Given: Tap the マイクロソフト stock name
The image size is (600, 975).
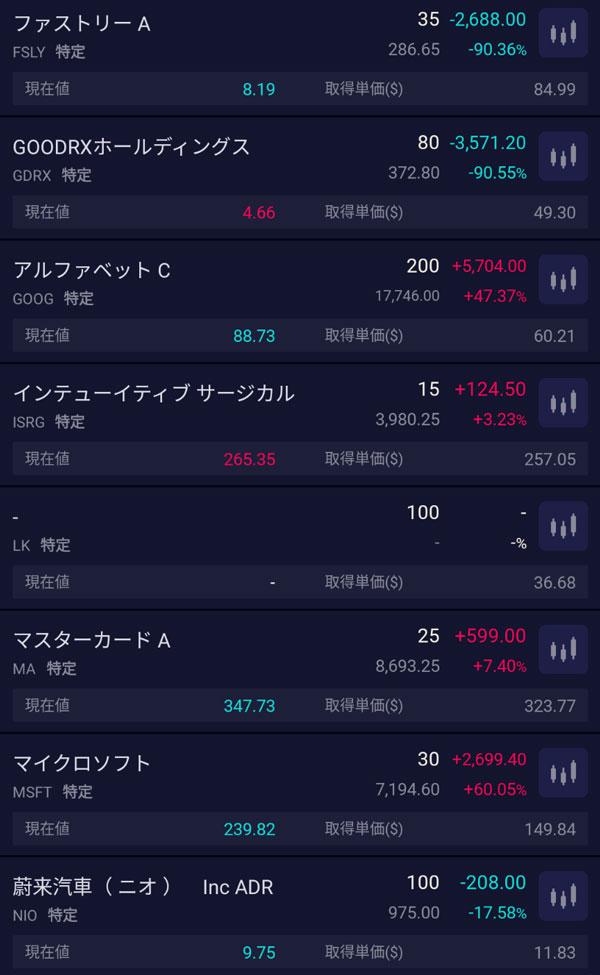Looking at the screenshot, I should [x=82, y=763].
